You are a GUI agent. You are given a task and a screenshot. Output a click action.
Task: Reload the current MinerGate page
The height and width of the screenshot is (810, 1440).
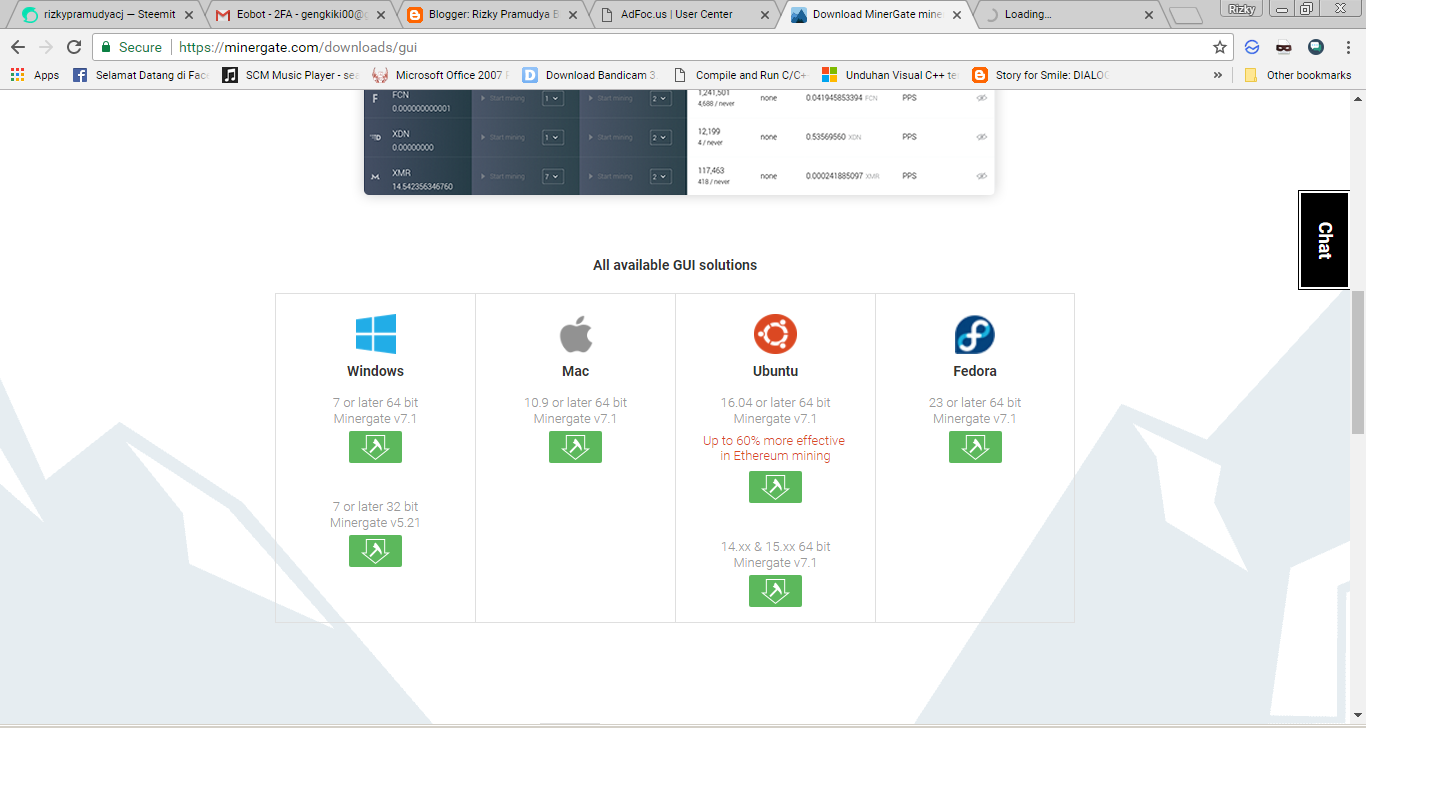[74, 47]
